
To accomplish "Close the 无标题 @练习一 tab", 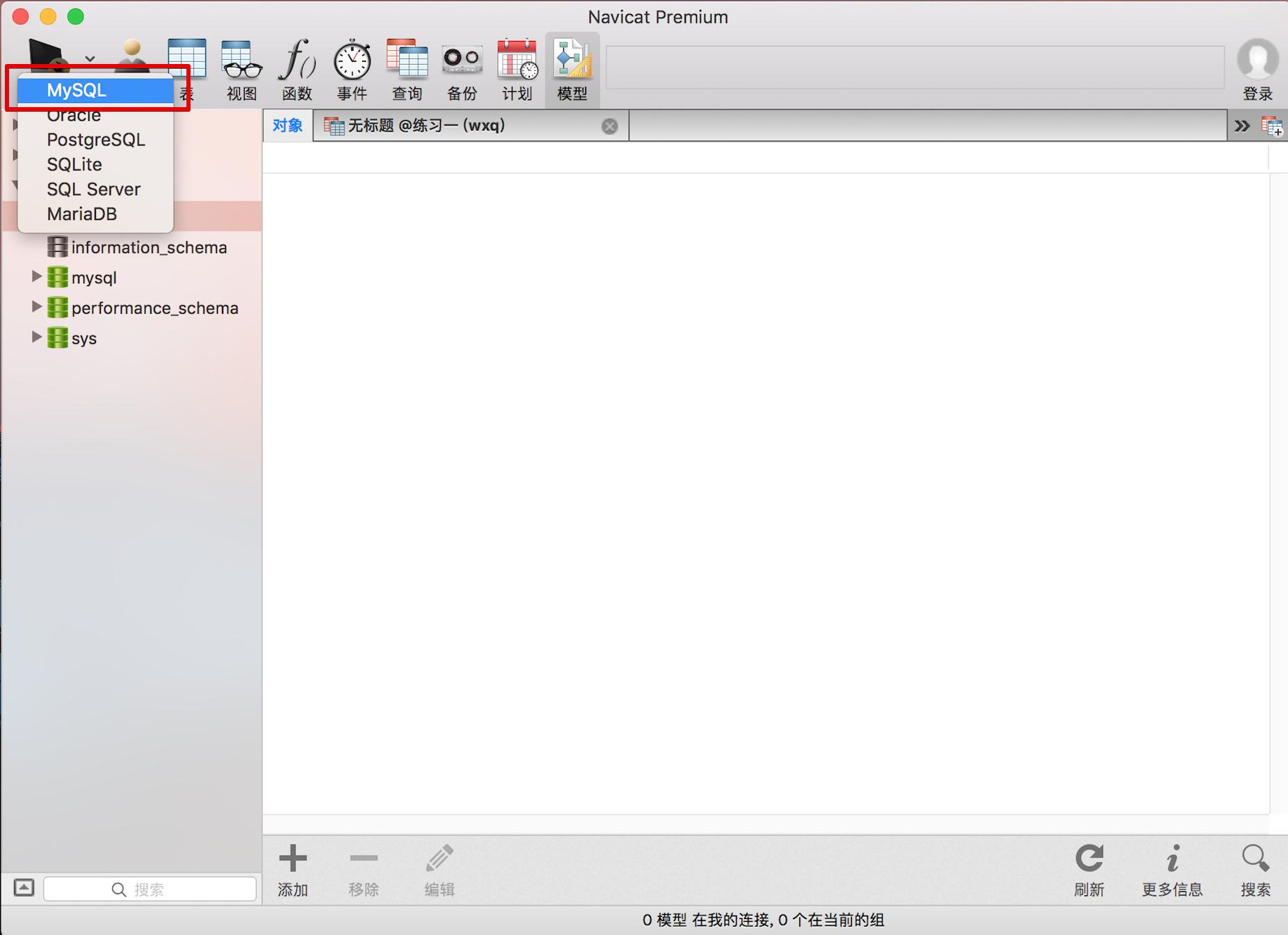I will (x=609, y=126).
